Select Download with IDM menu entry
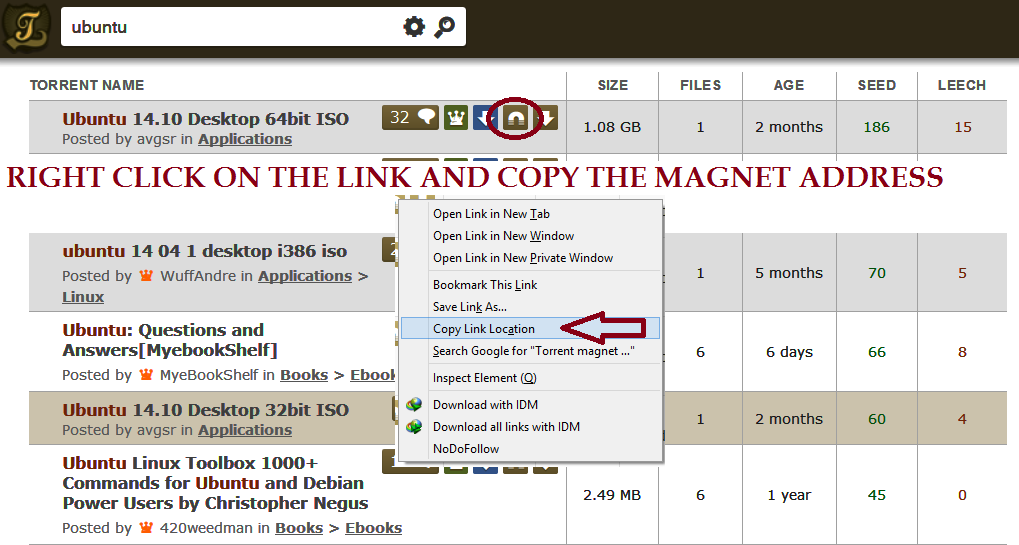Screen dimensions: 1019x545 [x=485, y=405]
